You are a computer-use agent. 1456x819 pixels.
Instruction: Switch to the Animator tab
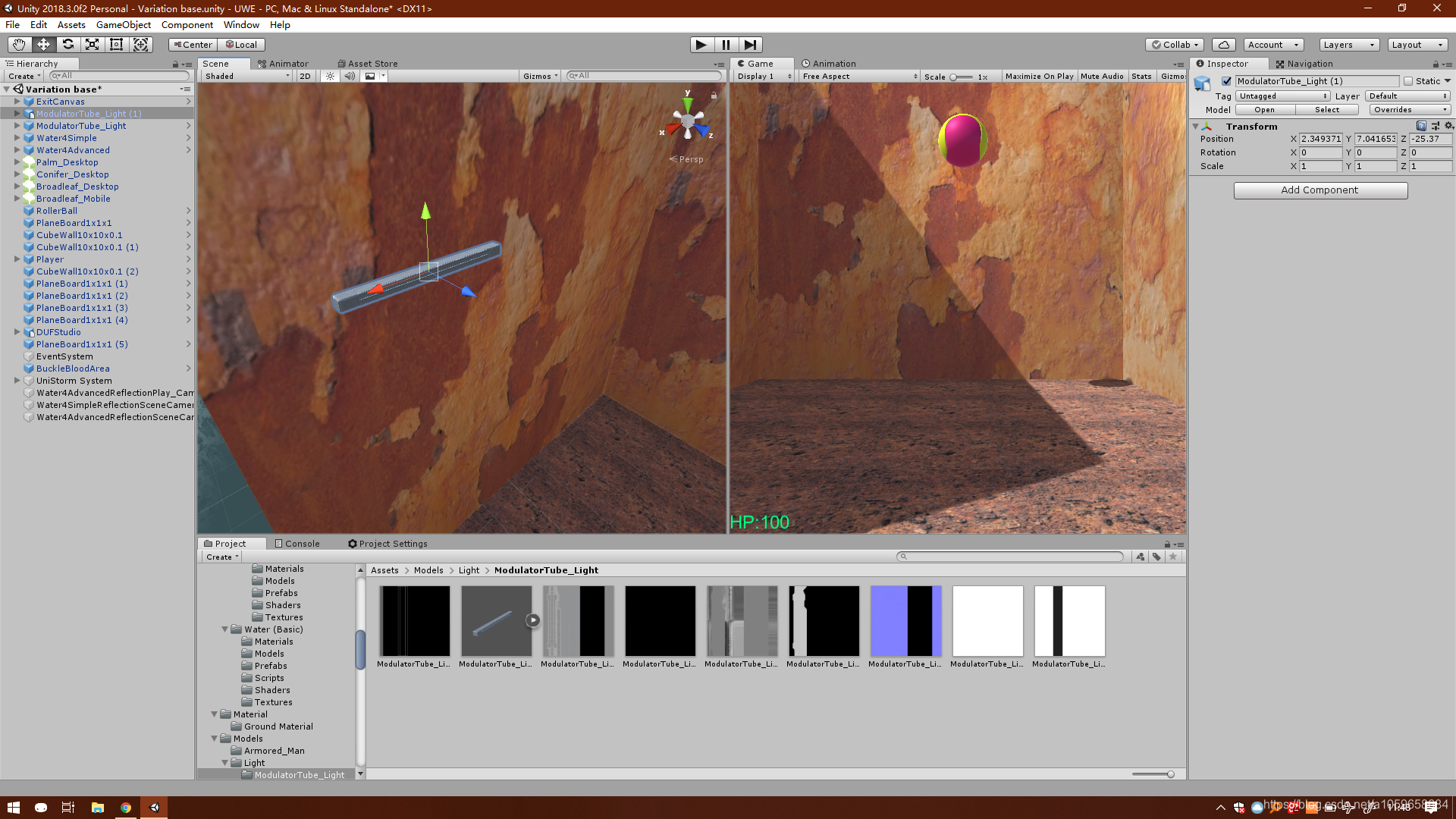point(283,64)
